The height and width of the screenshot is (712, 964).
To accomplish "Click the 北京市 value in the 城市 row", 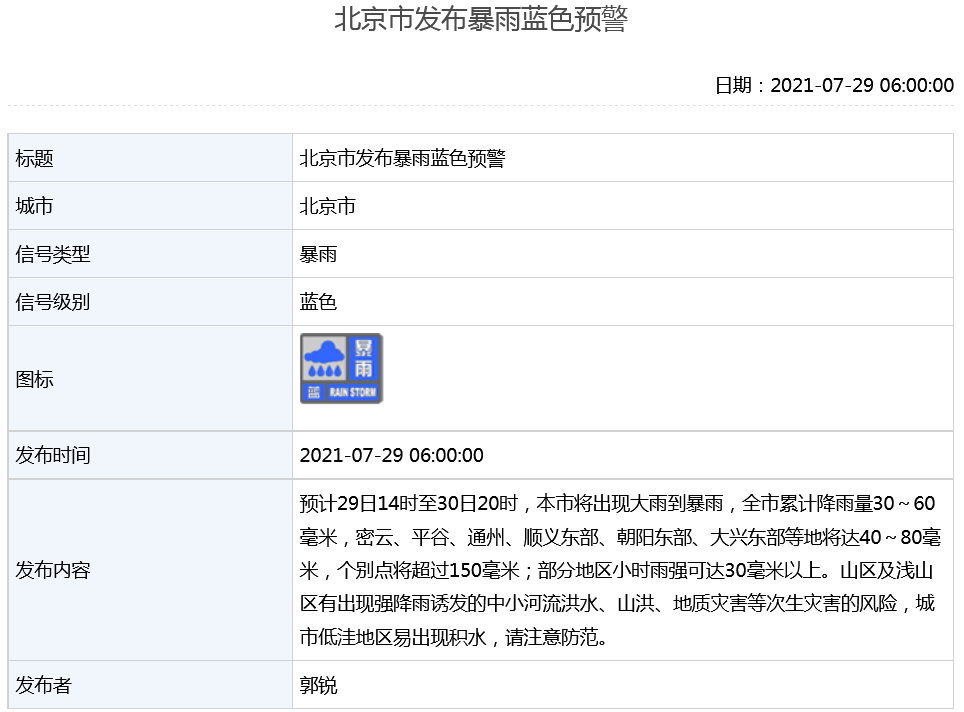I will (x=328, y=206).
